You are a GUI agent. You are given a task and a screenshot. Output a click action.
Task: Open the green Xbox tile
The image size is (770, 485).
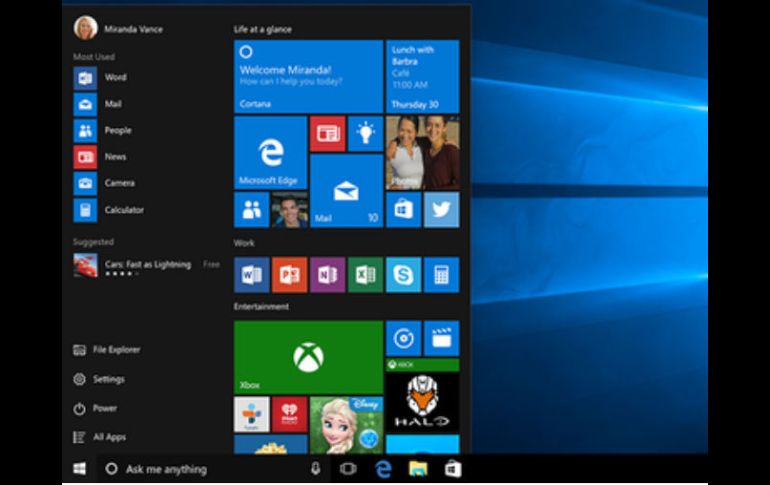tap(308, 357)
